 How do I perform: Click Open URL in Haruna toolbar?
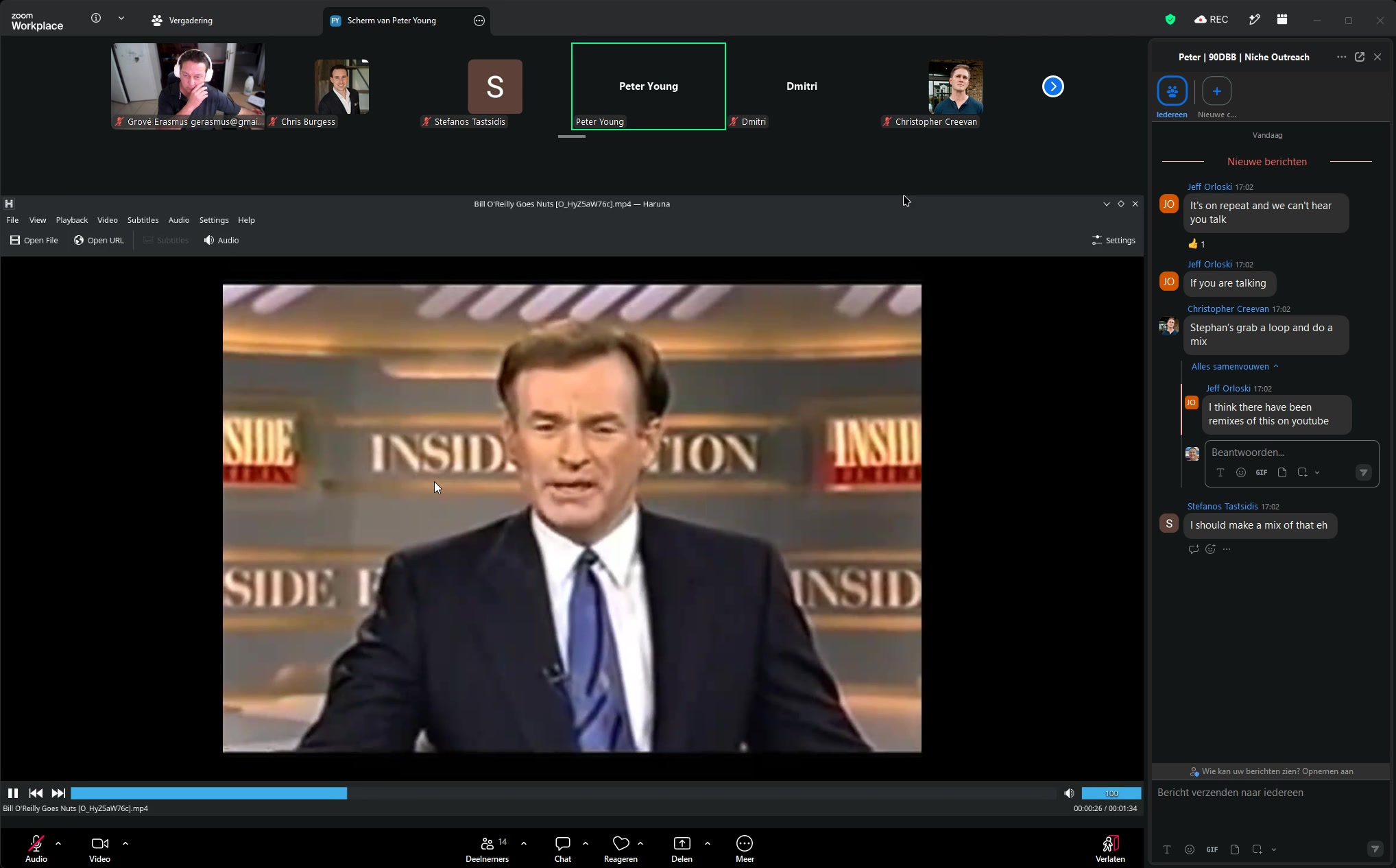tap(99, 240)
